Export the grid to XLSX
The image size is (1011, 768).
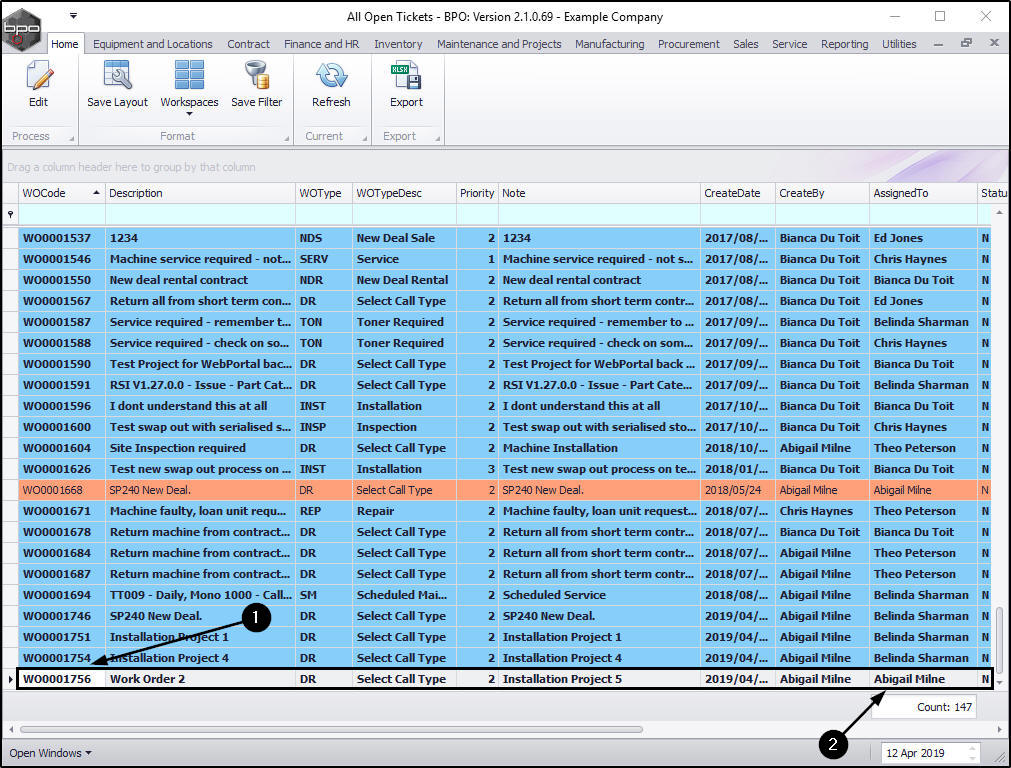click(x=406, y=77)
